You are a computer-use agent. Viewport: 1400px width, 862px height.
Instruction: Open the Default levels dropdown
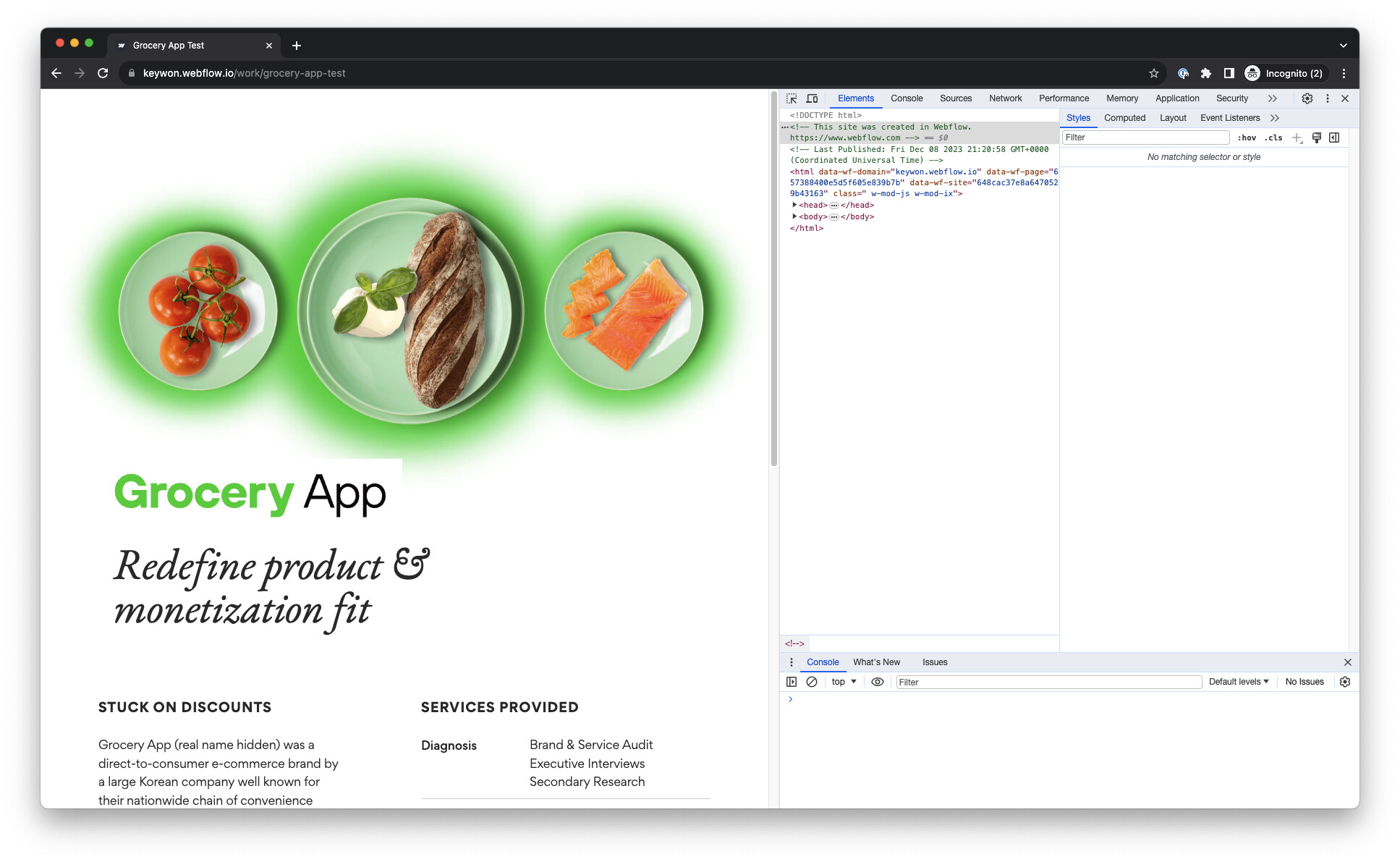click(1238, 682)
